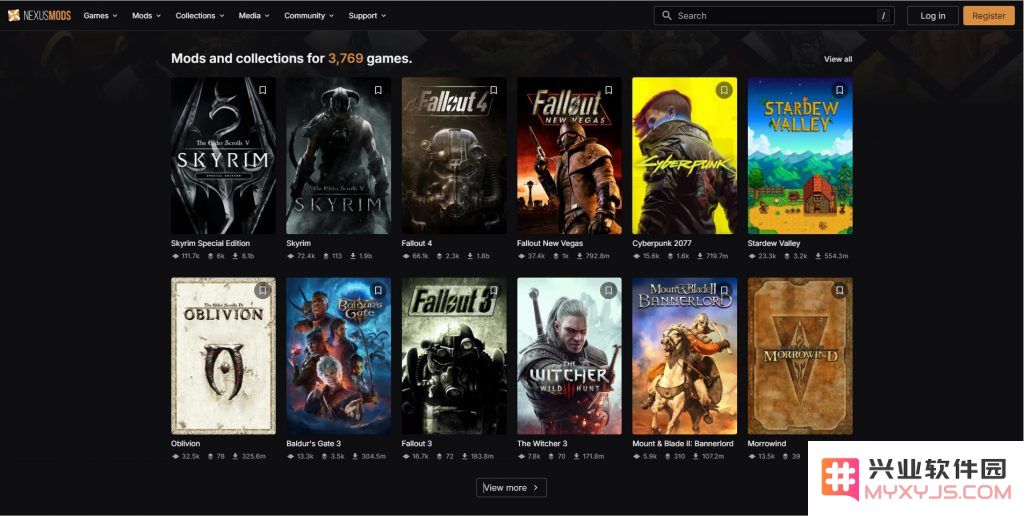Bookmark Mount & Blade II Bannerlord

(724, 290)
